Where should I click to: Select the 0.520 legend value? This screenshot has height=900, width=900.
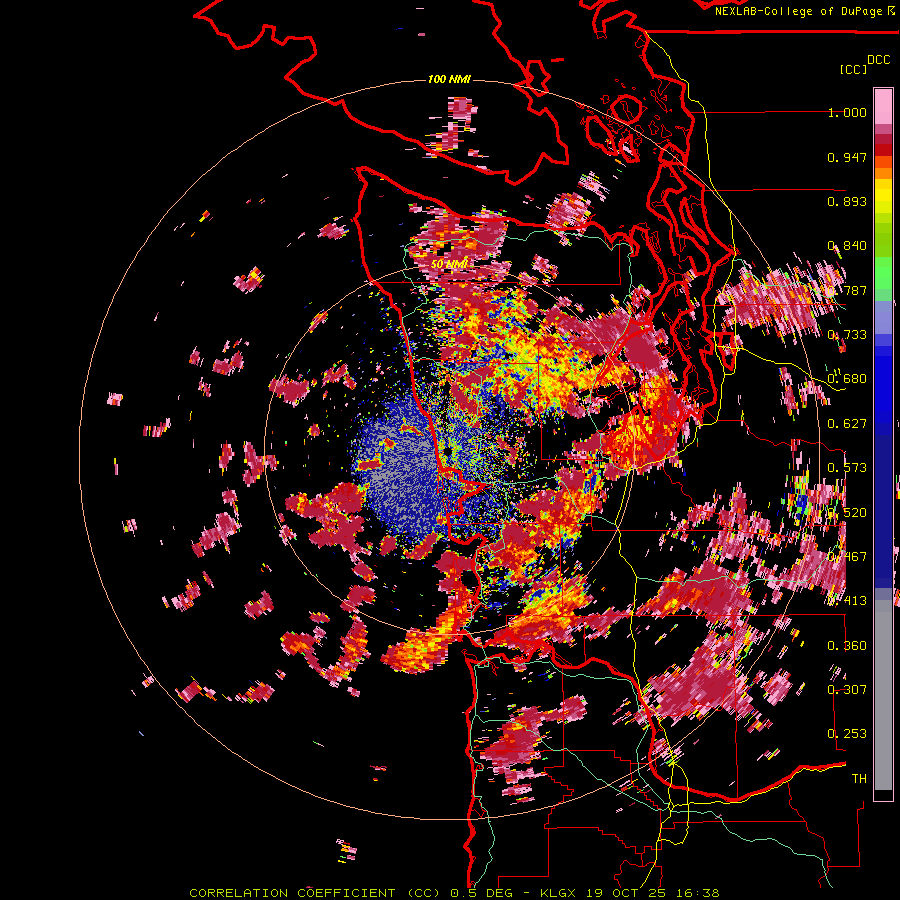point(847,513)
